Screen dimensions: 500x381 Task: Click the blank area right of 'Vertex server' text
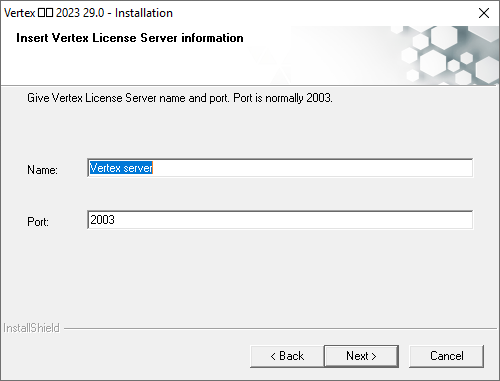coord(312,168)
